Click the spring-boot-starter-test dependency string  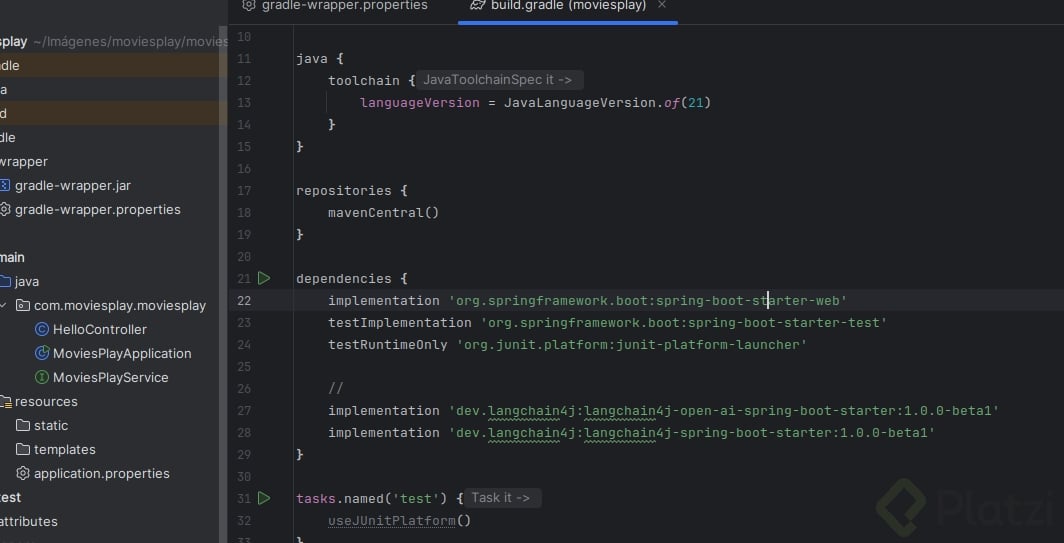[684, 322]
